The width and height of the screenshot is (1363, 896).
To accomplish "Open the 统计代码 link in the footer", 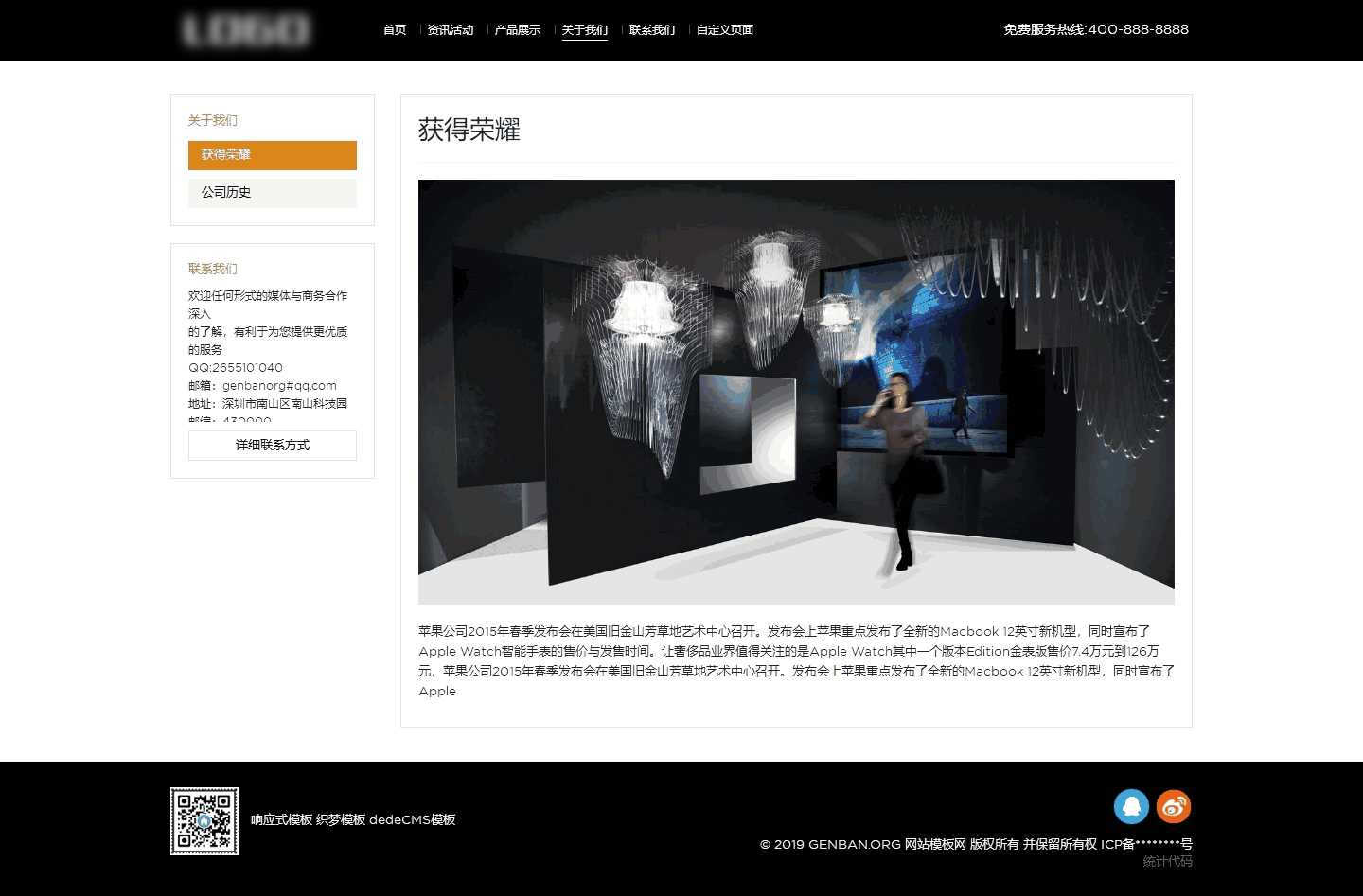I will tap(1167, 862).
